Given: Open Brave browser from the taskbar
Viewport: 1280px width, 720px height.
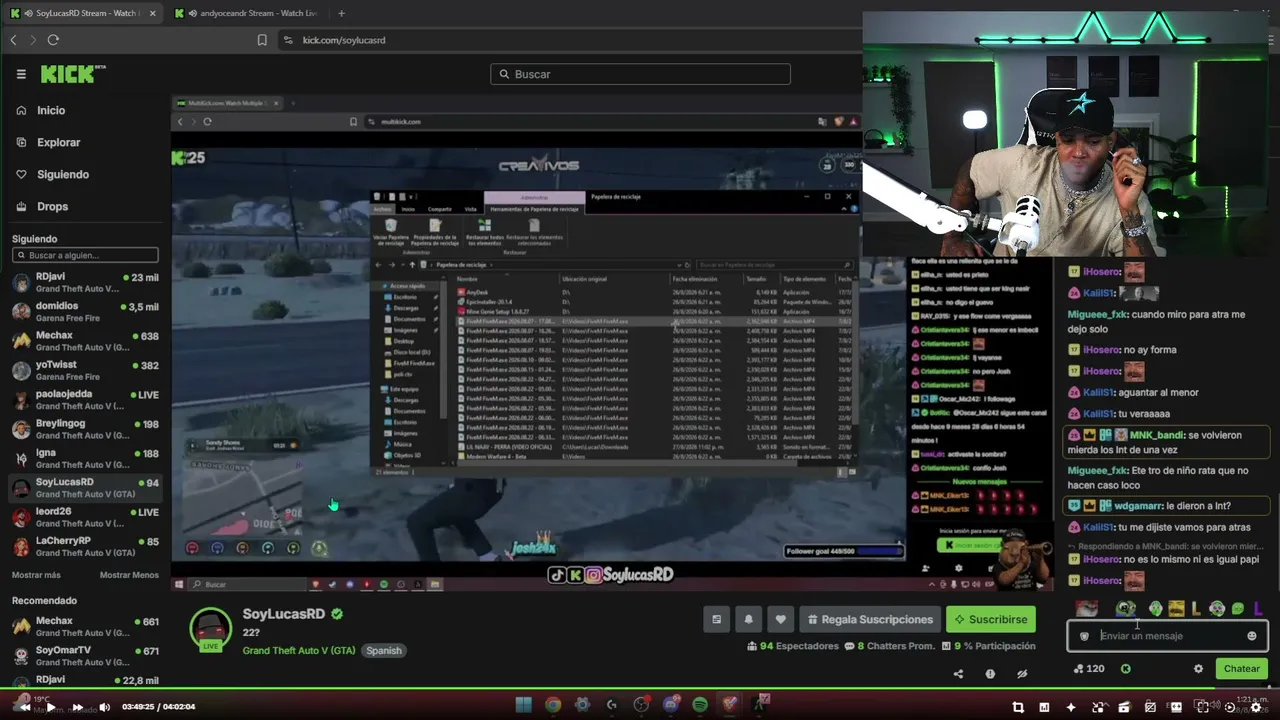Looking at the screenshot, I should 730,705.
